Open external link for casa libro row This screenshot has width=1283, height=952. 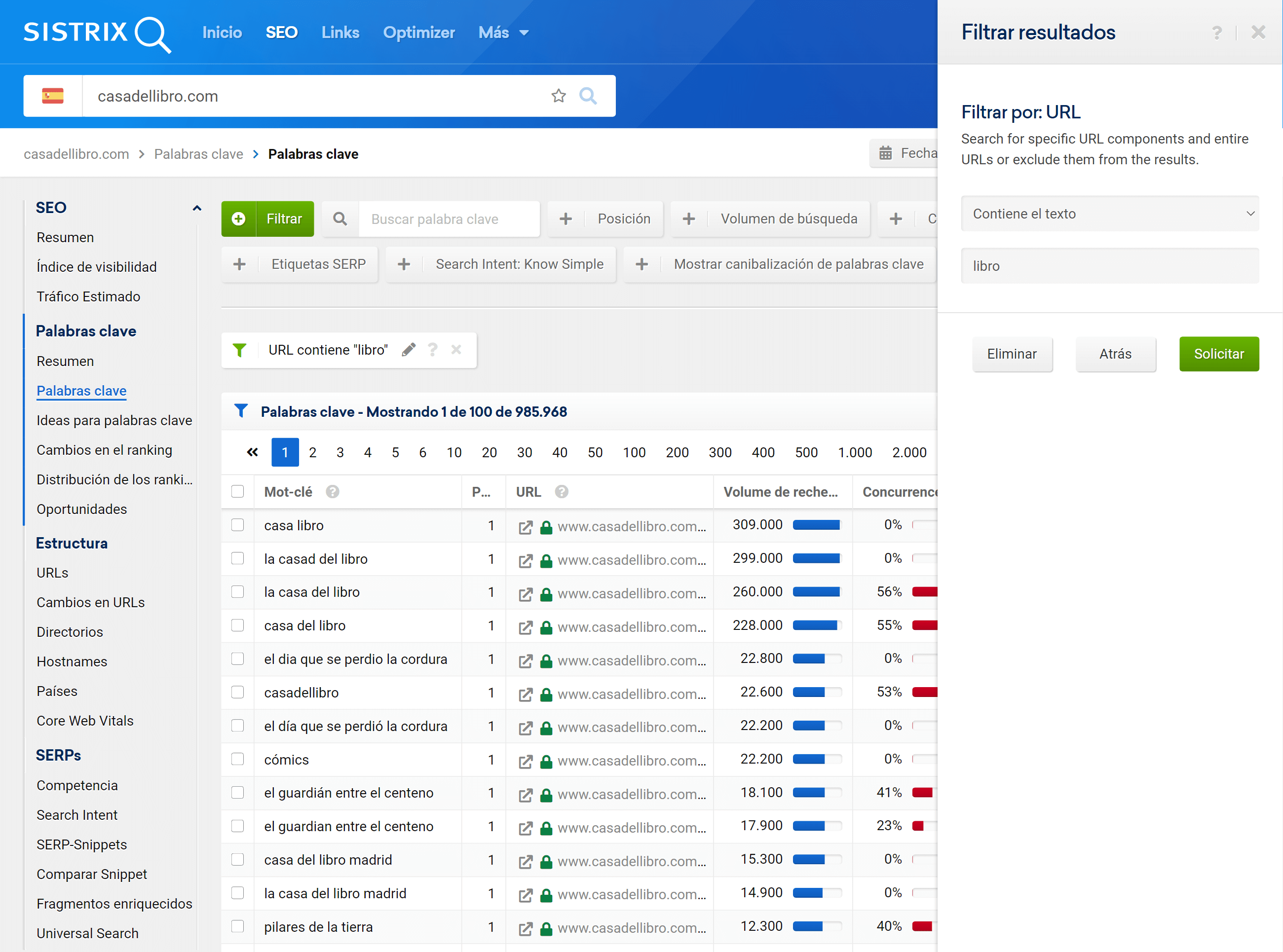coord(525,527)
